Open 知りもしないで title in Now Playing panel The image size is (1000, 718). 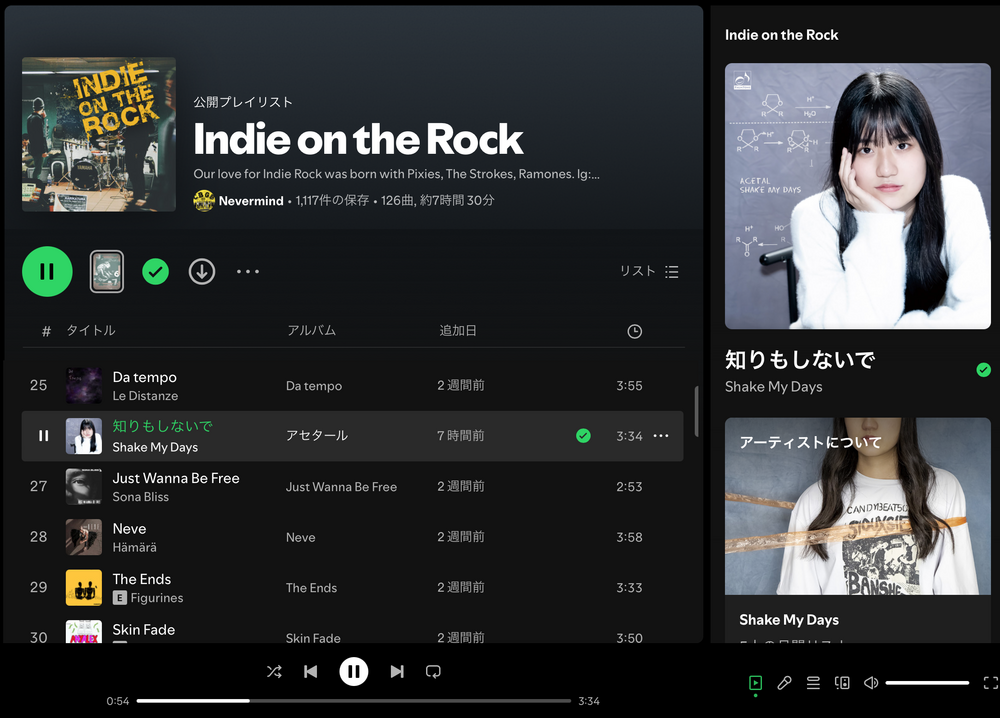(x=800, y=360)
